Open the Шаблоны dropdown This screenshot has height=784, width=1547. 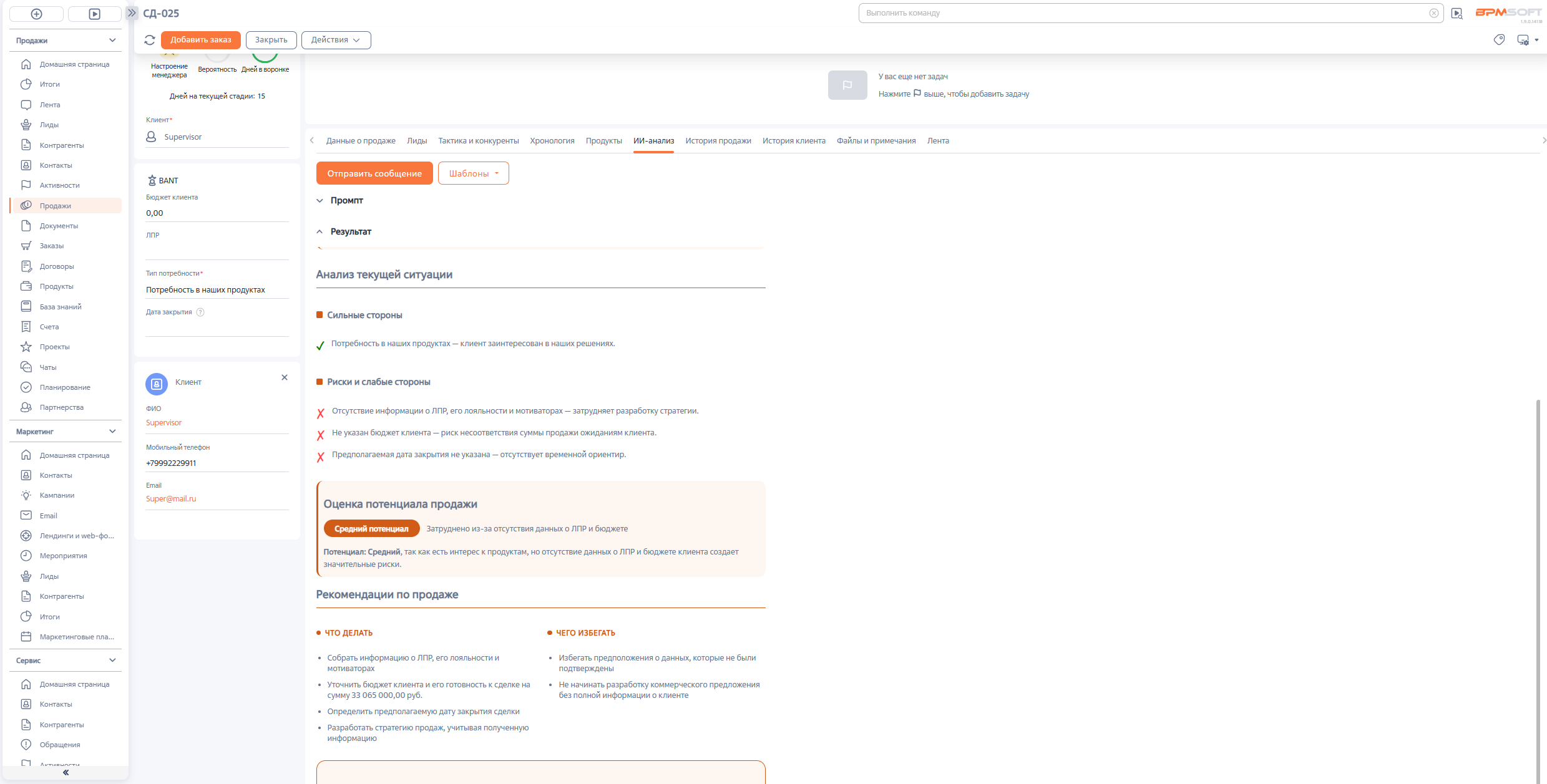tap(473, 173)
